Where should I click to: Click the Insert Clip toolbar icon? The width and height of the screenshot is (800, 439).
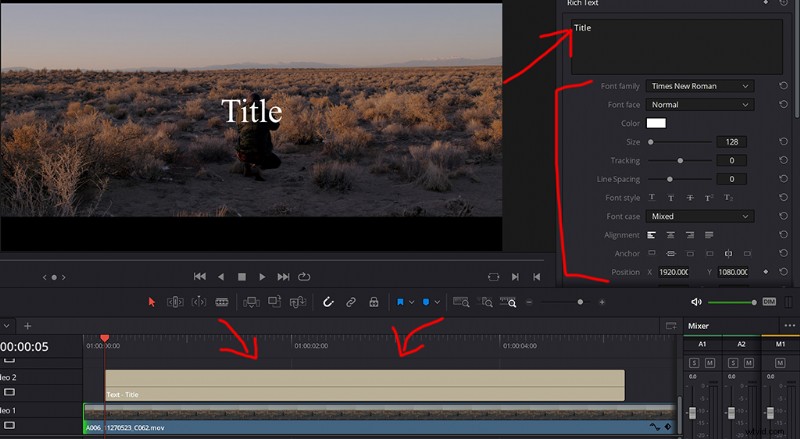click(x=251, y=302)
